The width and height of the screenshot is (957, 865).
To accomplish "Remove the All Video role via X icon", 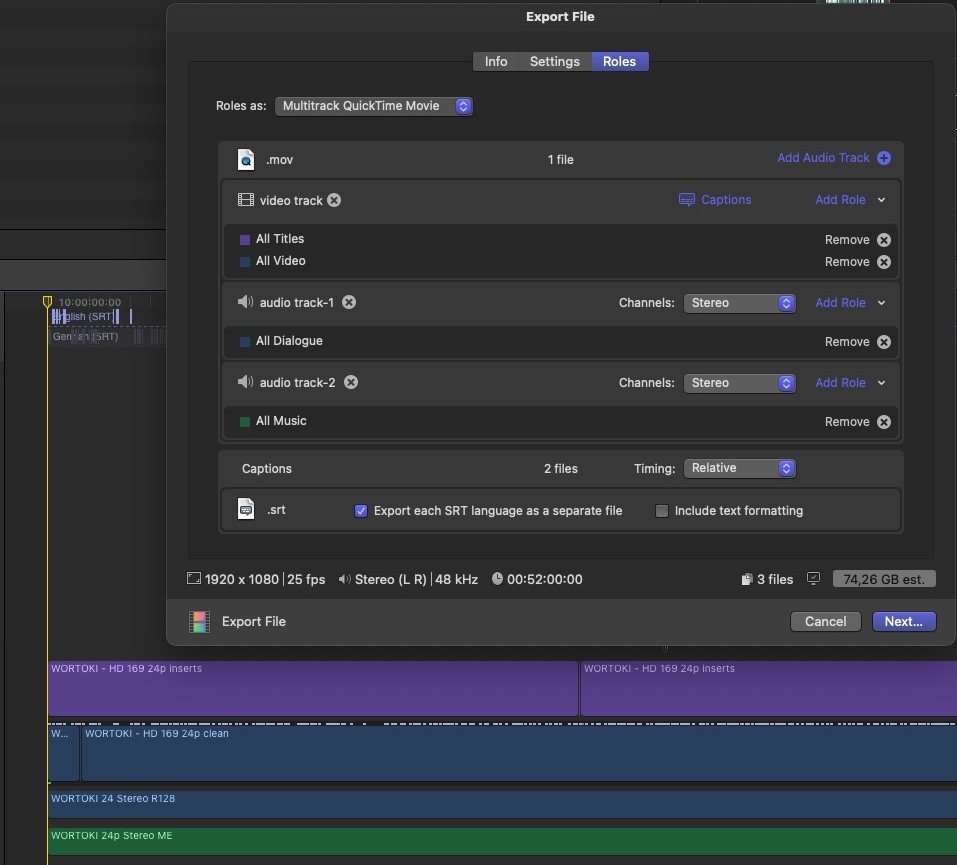I will point(883,262).
